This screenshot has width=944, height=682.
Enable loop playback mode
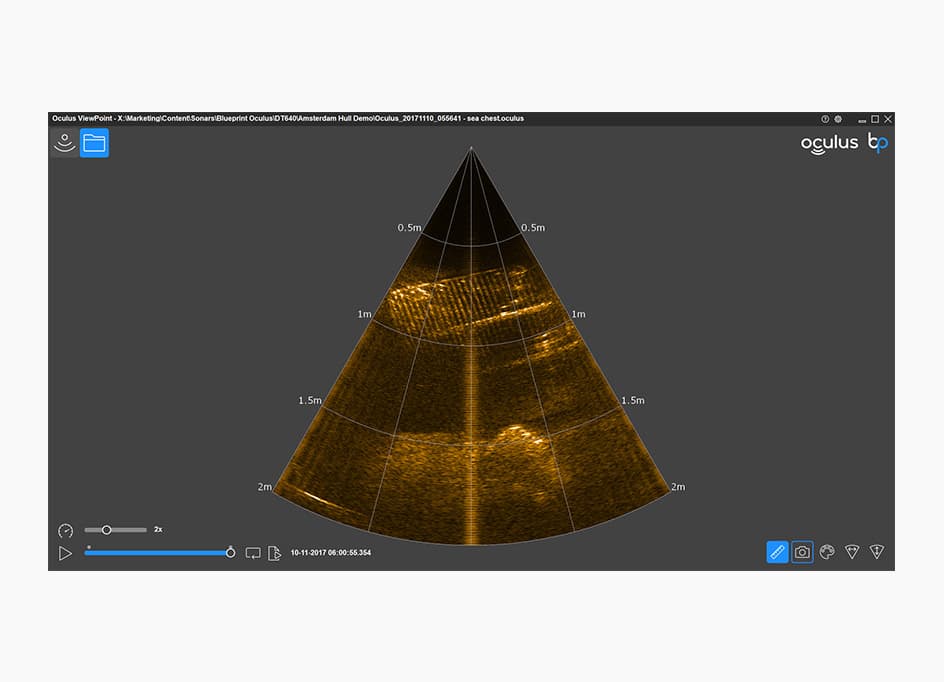click(x=252, y=551)
